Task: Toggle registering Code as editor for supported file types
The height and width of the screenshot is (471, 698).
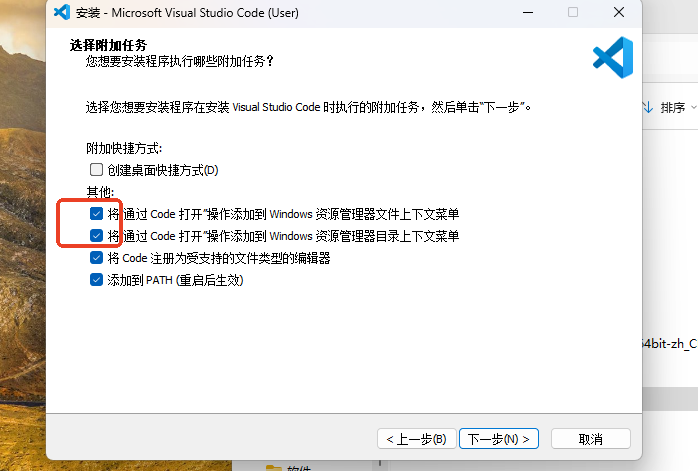Action: click(x=96, y=258)
